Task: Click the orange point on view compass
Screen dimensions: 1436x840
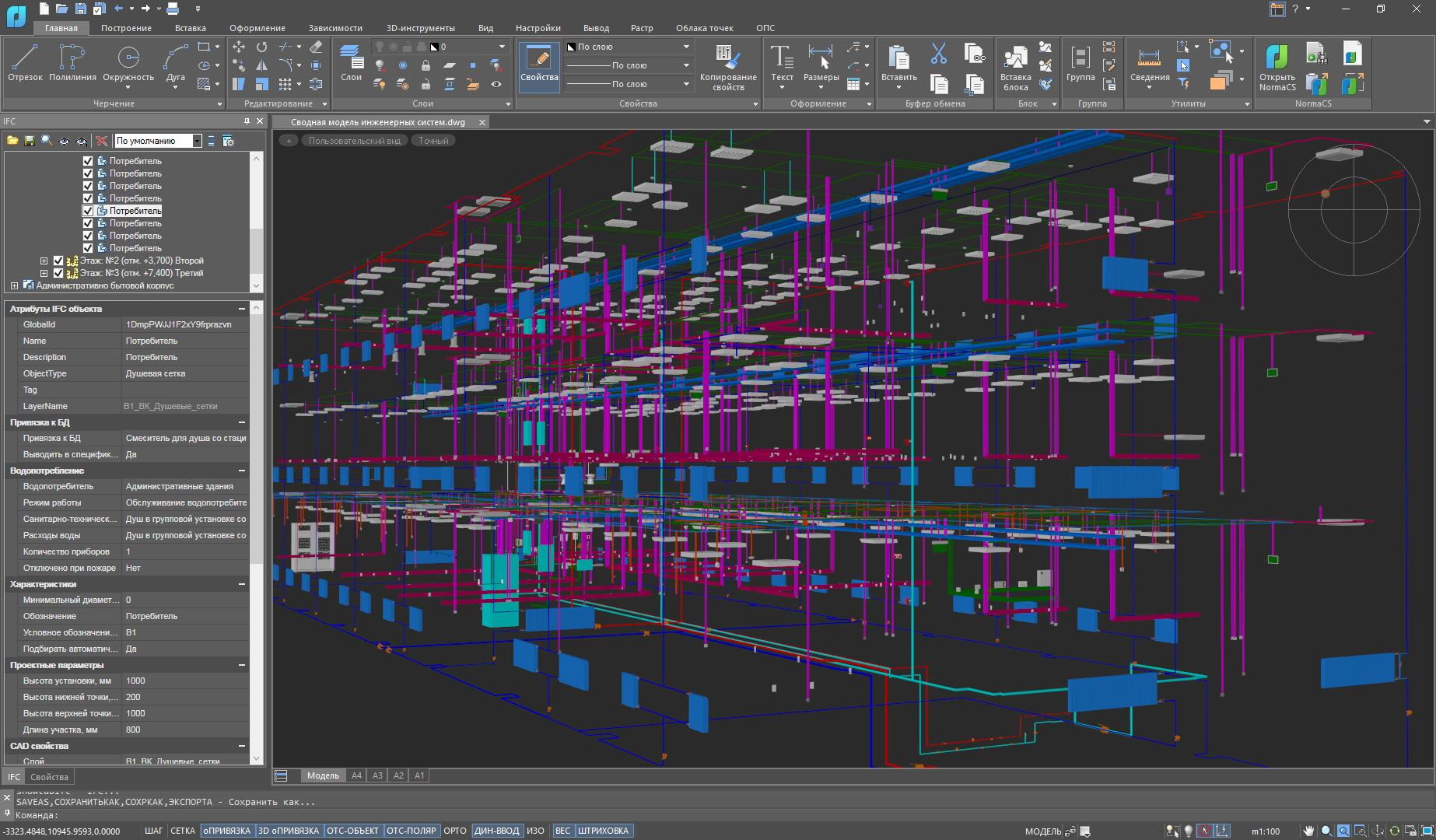Action: point(1325,194)
